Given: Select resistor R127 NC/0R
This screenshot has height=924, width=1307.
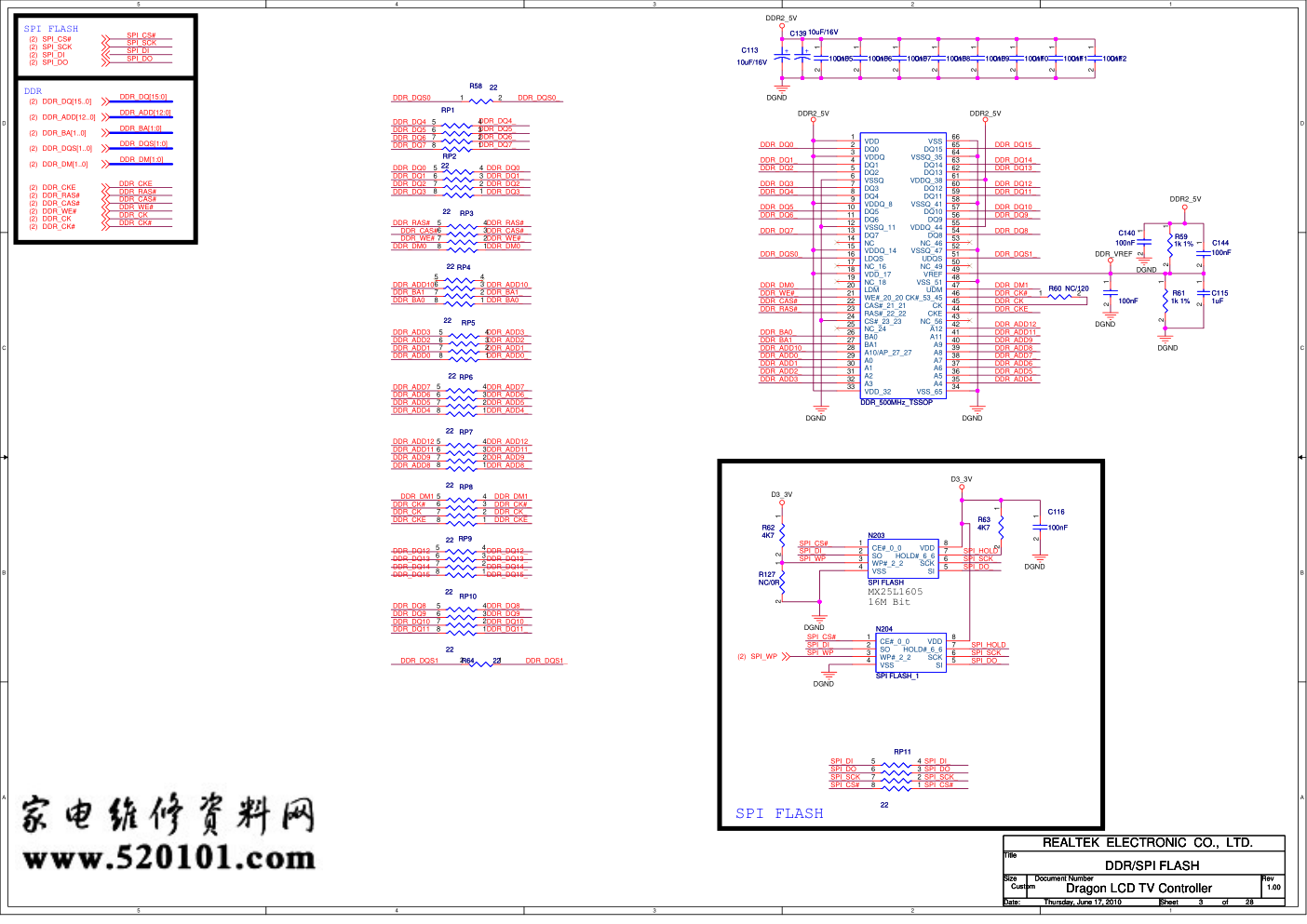Looking at the screenshot, I should coord(782,583).
